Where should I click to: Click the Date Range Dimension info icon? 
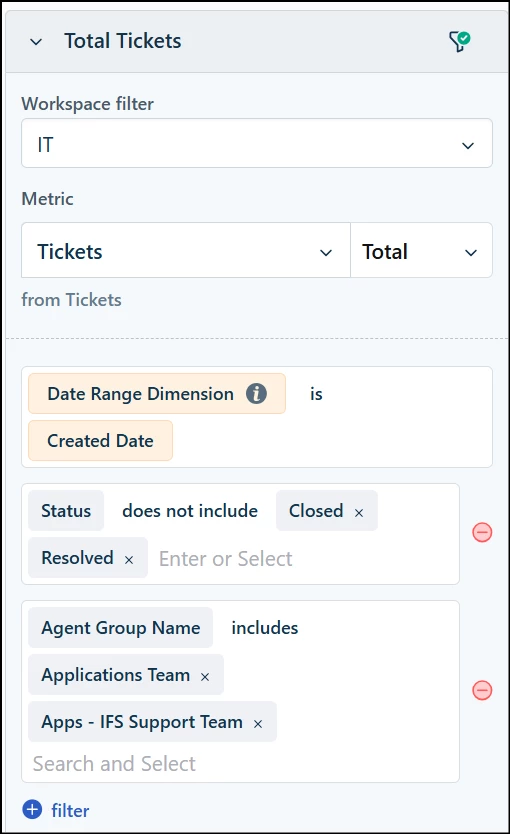[256, 394]
